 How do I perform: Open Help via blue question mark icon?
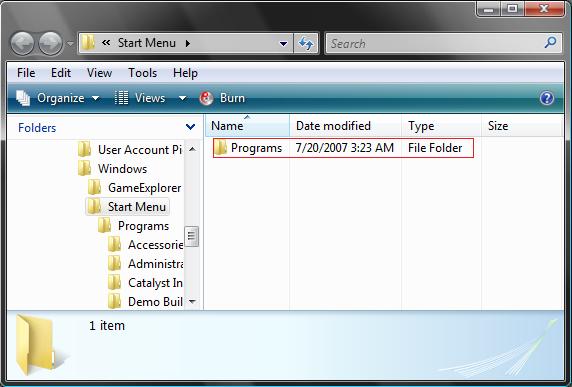click(x=546, y=98)
